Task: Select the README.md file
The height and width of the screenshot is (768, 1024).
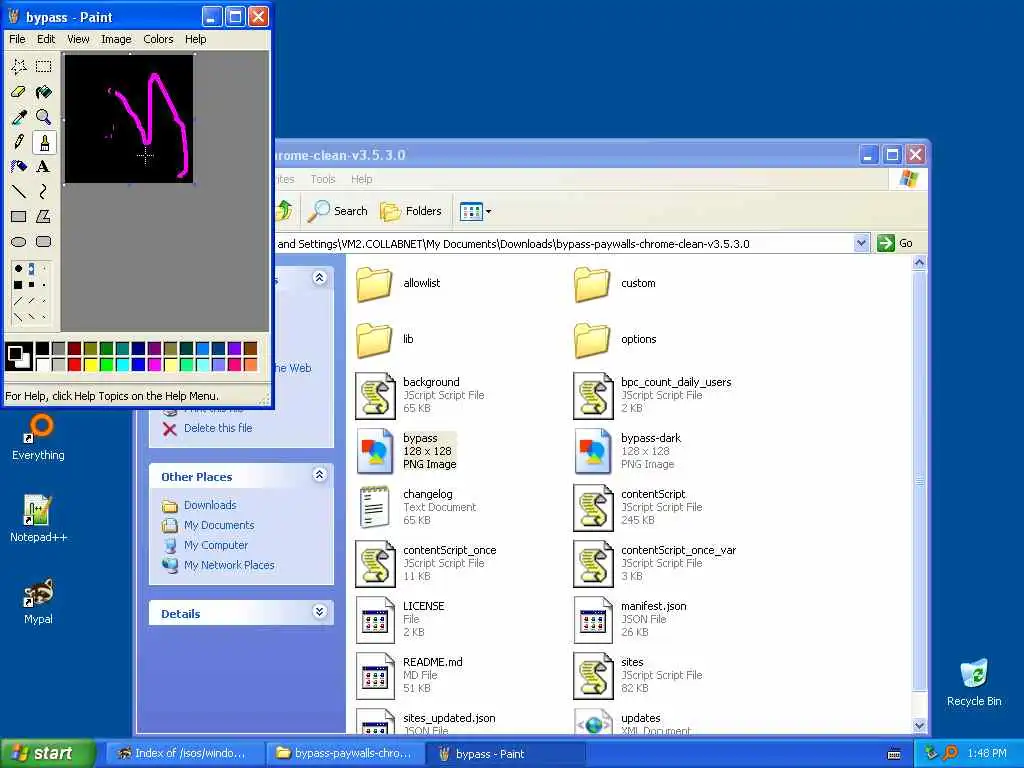Action: pyautogui.click(x=409, y=675)
